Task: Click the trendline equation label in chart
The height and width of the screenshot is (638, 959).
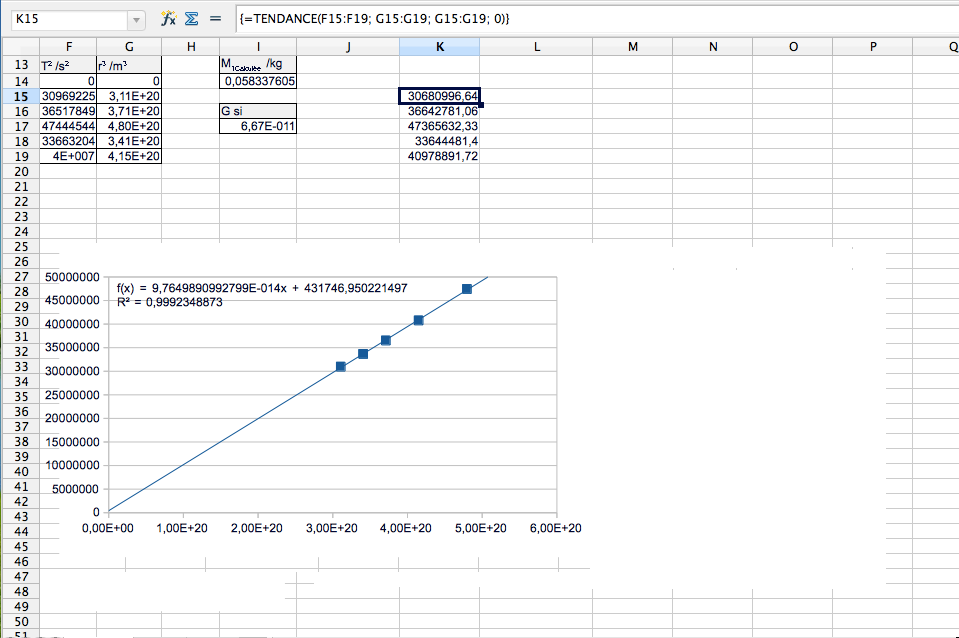Action: tap(262, 287)
